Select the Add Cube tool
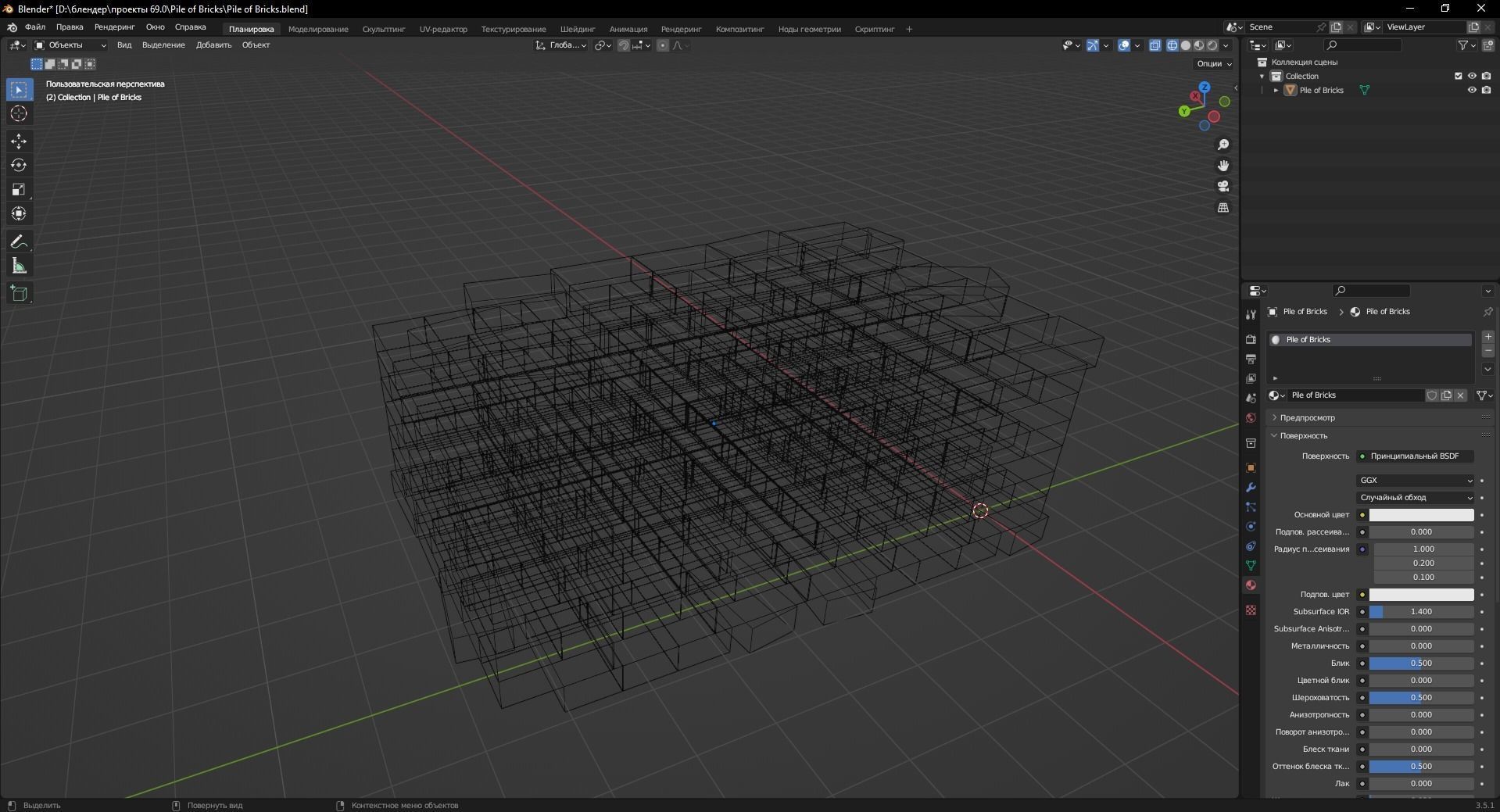The height and width of the screenshot is (812, 1500). point(19,294)
